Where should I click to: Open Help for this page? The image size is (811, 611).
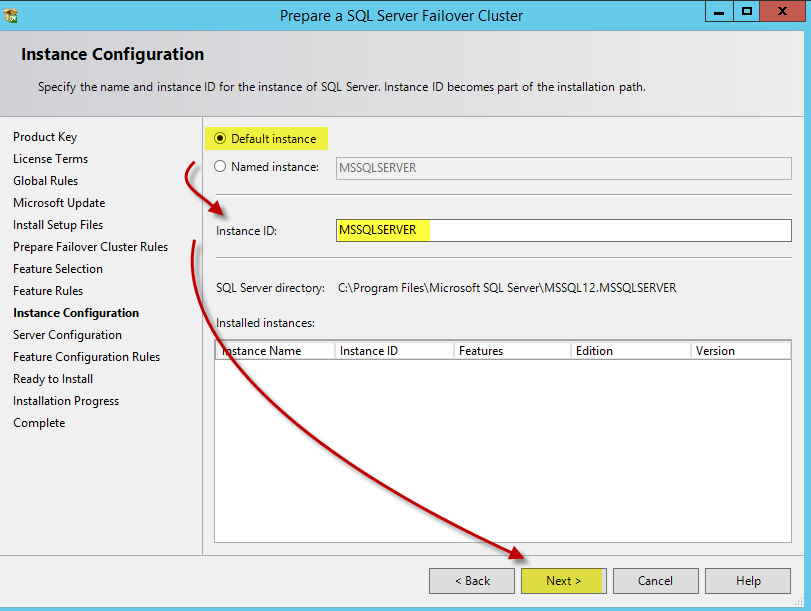748,581
